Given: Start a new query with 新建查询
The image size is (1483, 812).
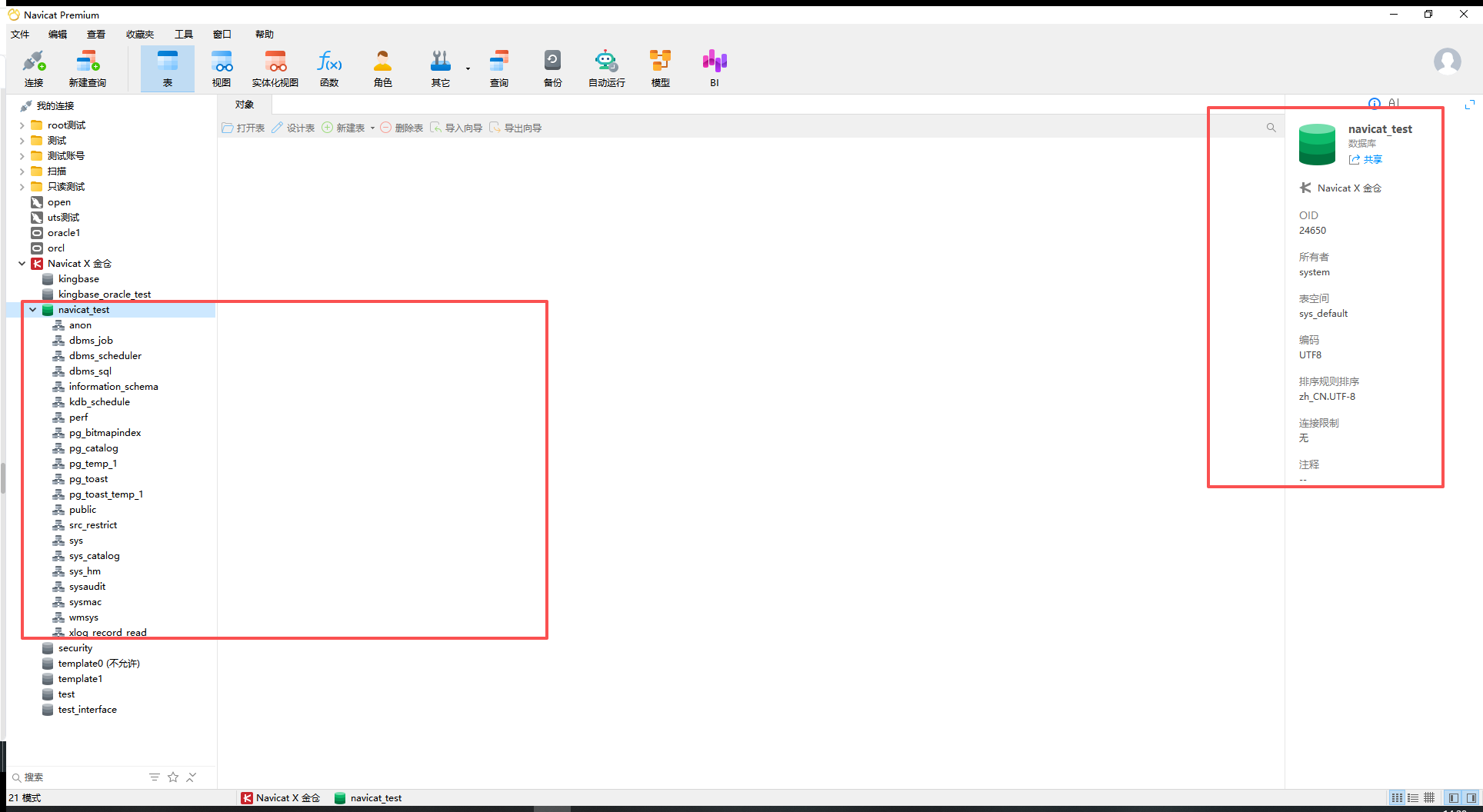Looking at the screenshot, I should 88,68.
